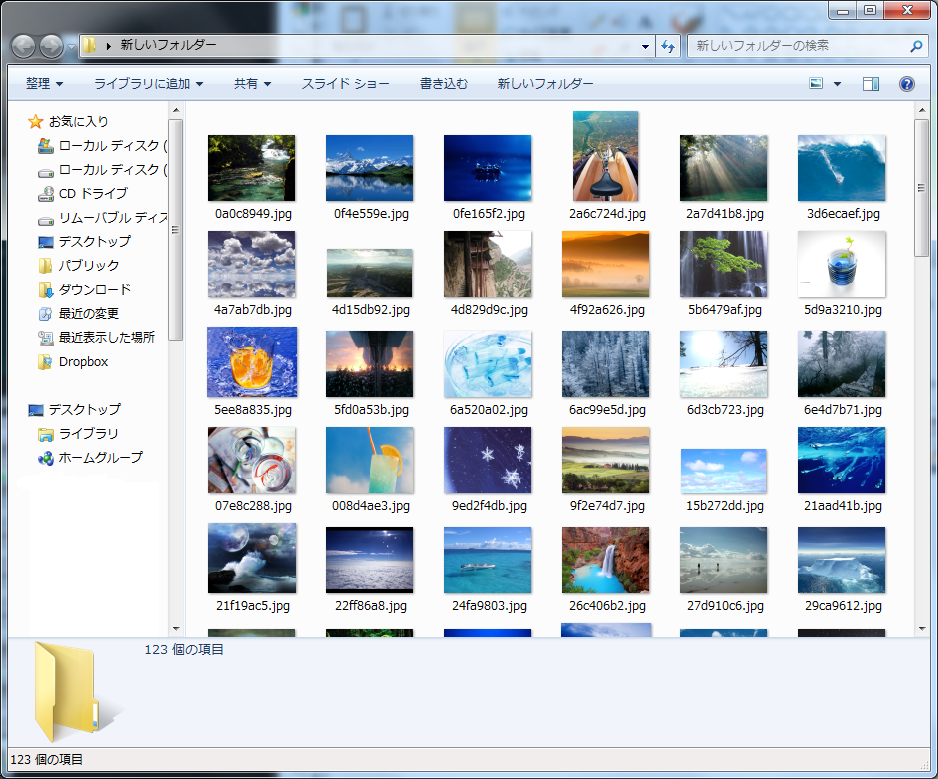Click file name 5b6479af.jpg
The height and width of the screenshot is (779, 938).
[x=724, y=310]
